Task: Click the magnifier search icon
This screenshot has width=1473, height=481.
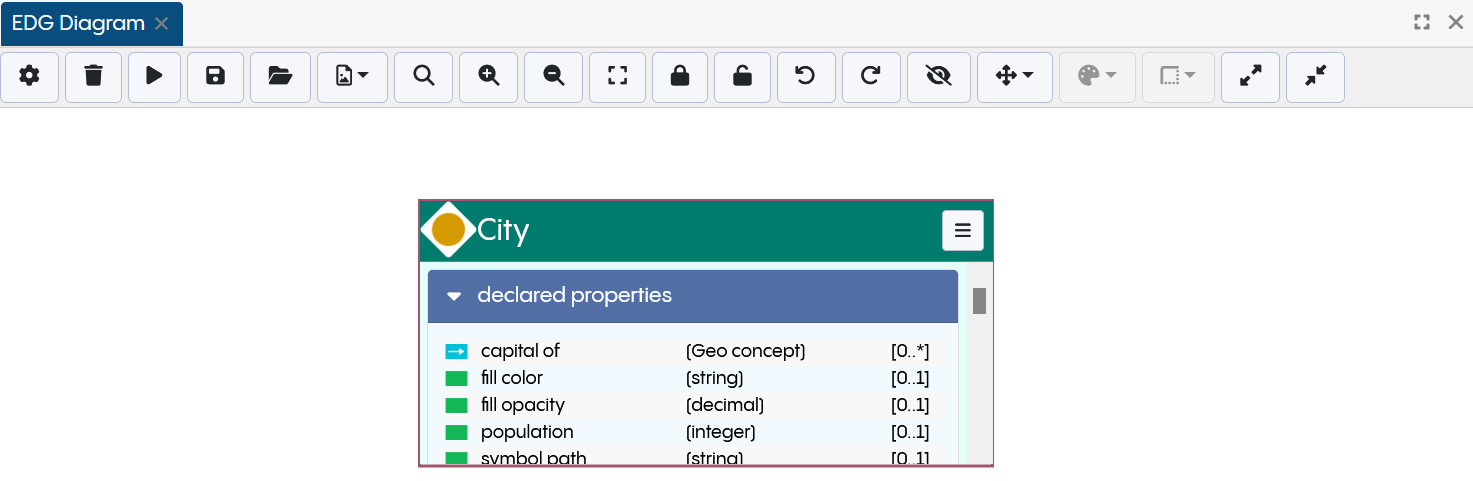Action: click(x=424, y=77)
